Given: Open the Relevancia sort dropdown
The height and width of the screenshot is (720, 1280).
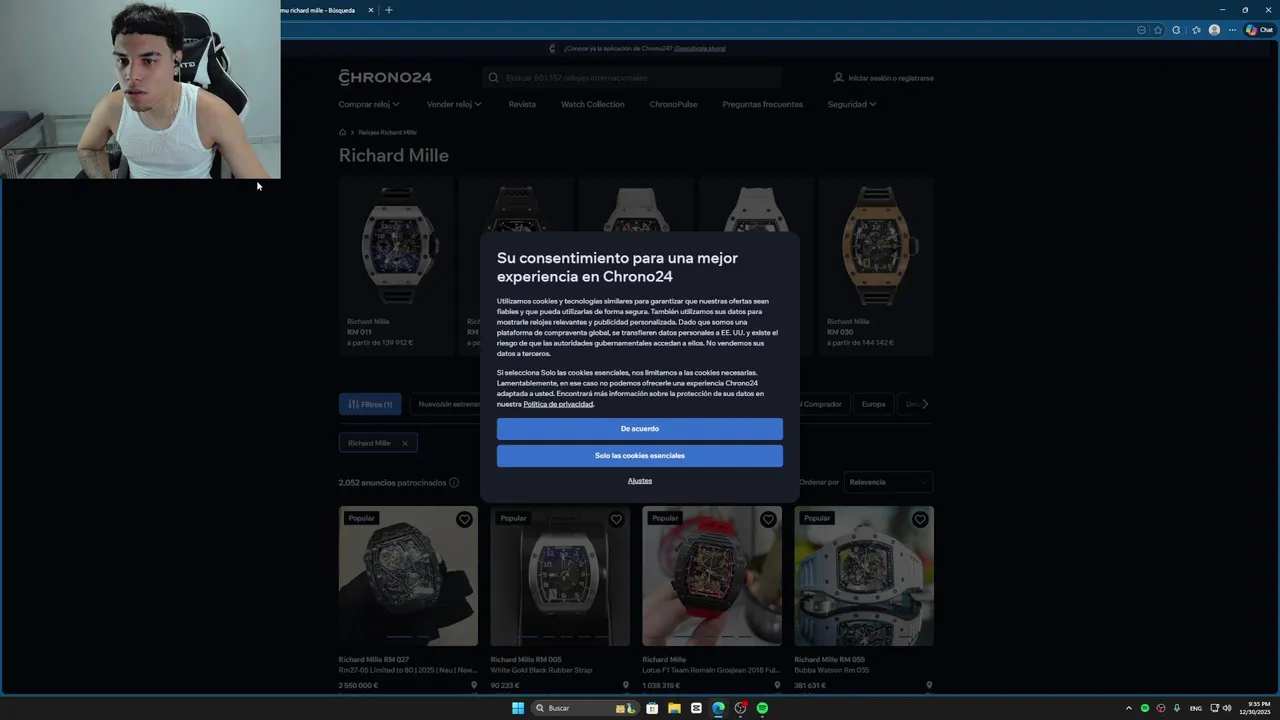Looking at the screenshot, I should click(x=888, y=482).
